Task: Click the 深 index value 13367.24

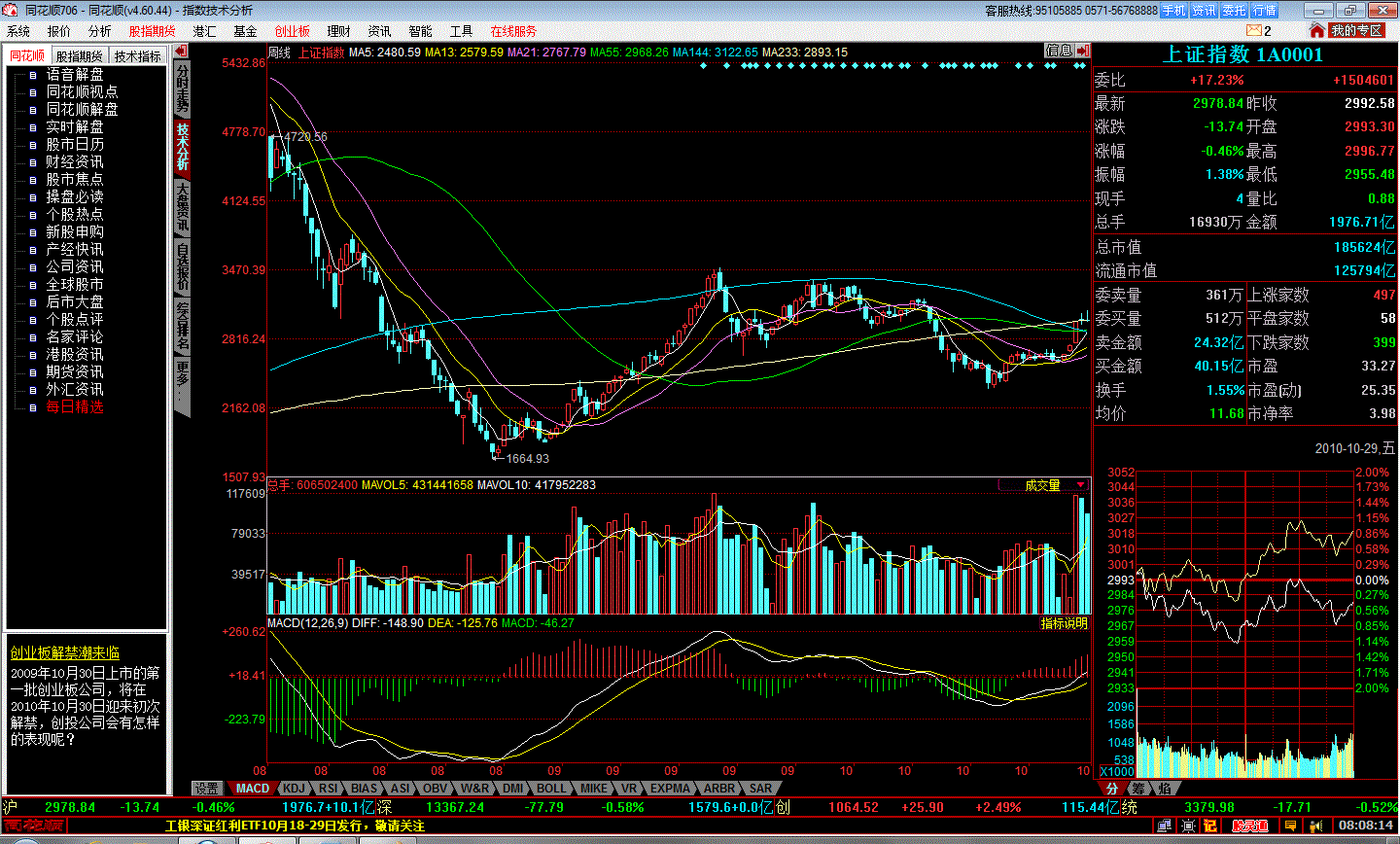Action: point(455,807)
